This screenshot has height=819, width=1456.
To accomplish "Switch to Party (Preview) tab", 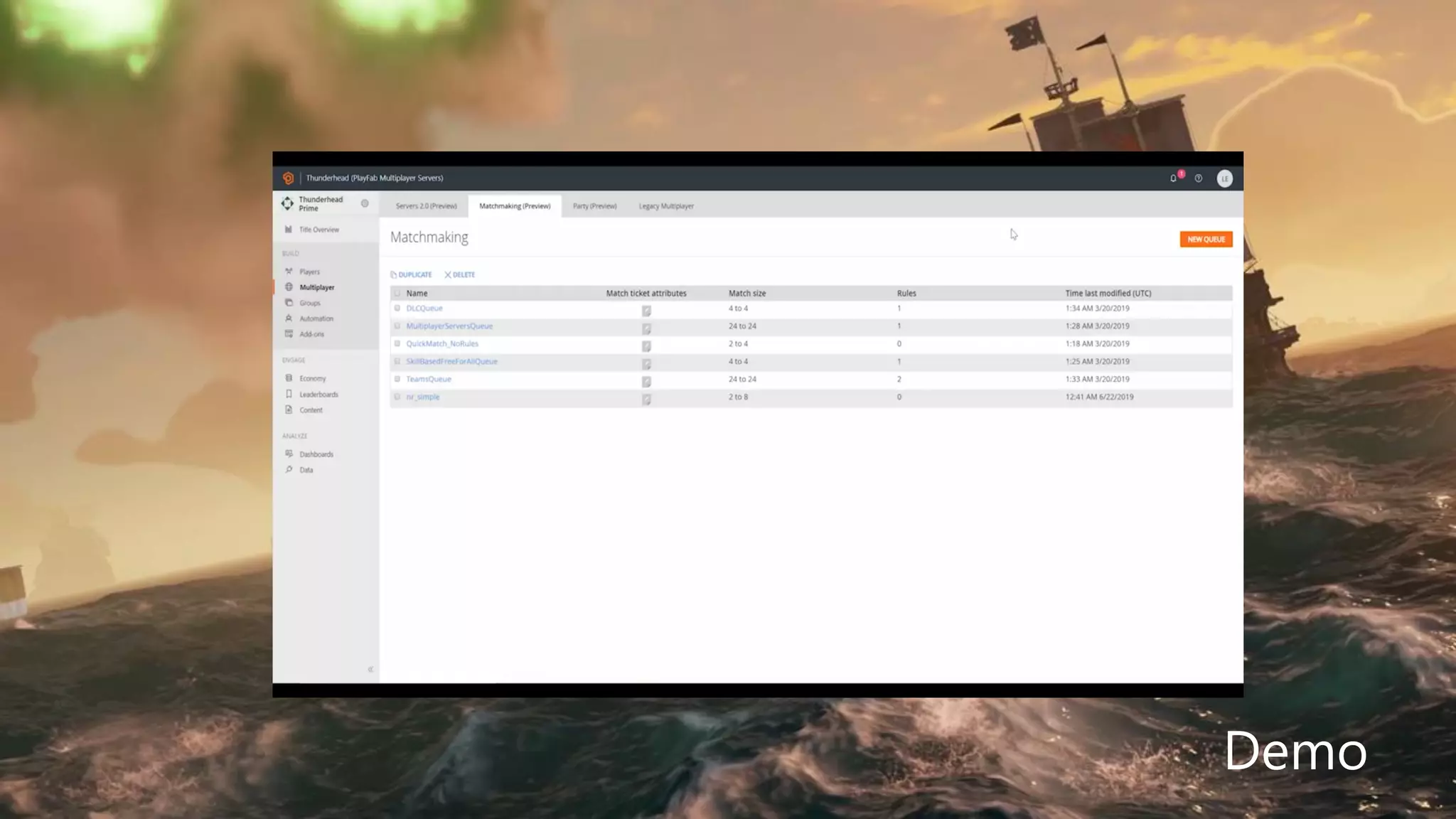I will coord(594,206).
